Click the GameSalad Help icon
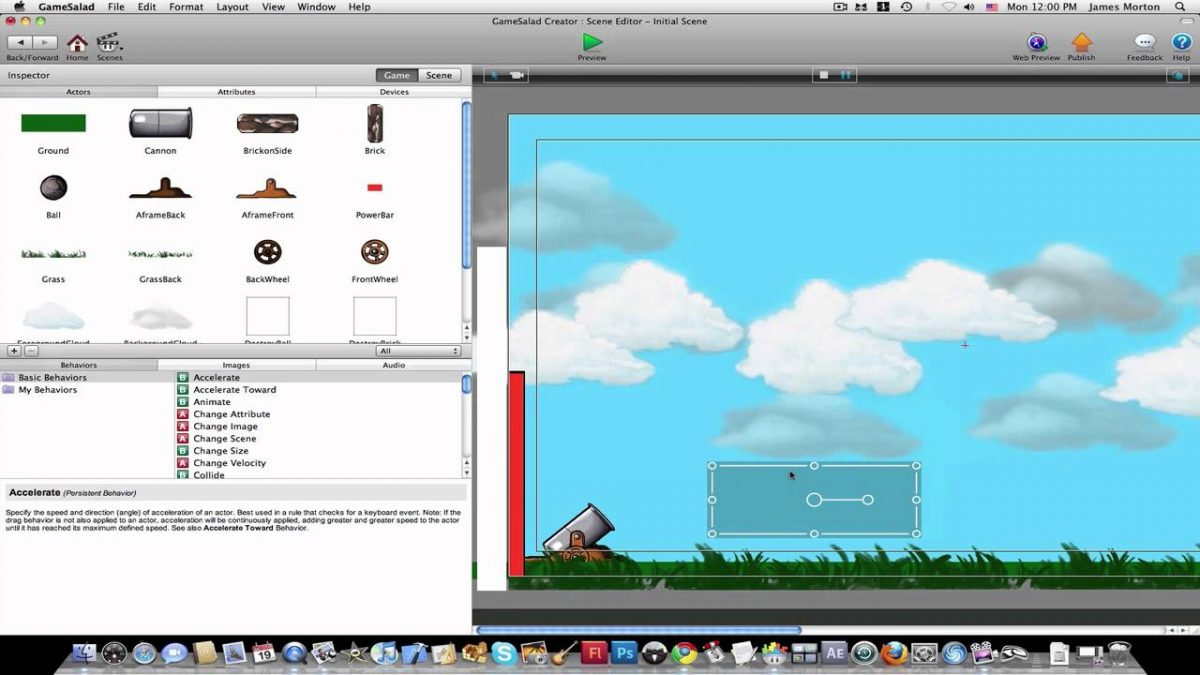1200x675 pixels. (x=1181, y=43)
